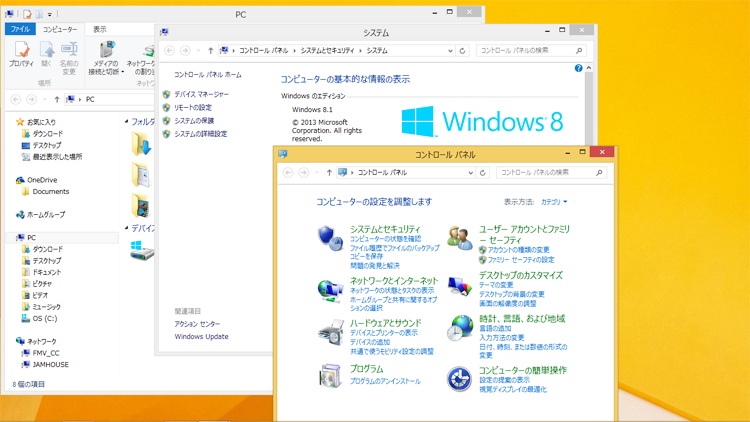Expand the Control Panel address bar dropdown
The width and height of the screenshot is (750, 422).
pos(471,173)
